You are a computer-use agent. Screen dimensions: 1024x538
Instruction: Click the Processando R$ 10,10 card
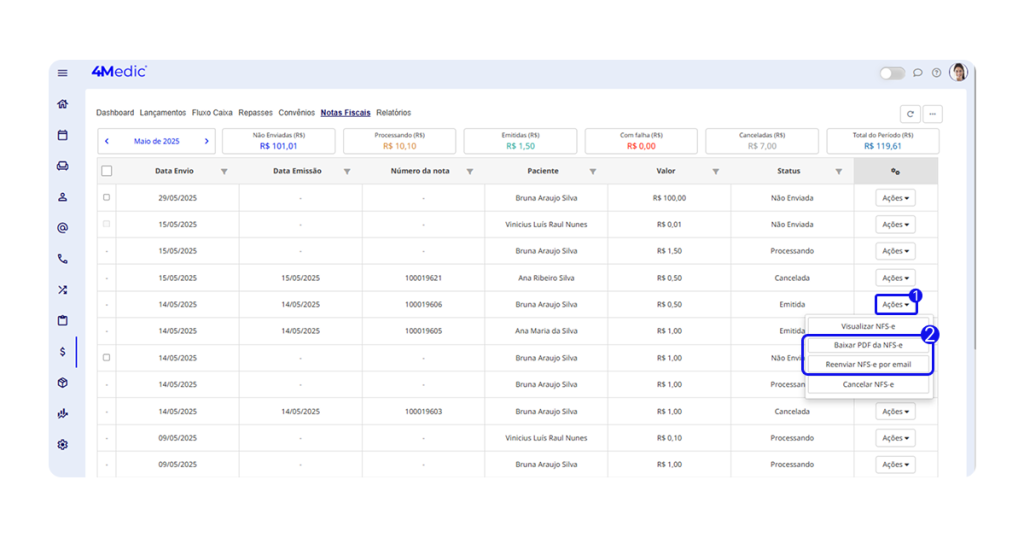(x=400, y=141)
